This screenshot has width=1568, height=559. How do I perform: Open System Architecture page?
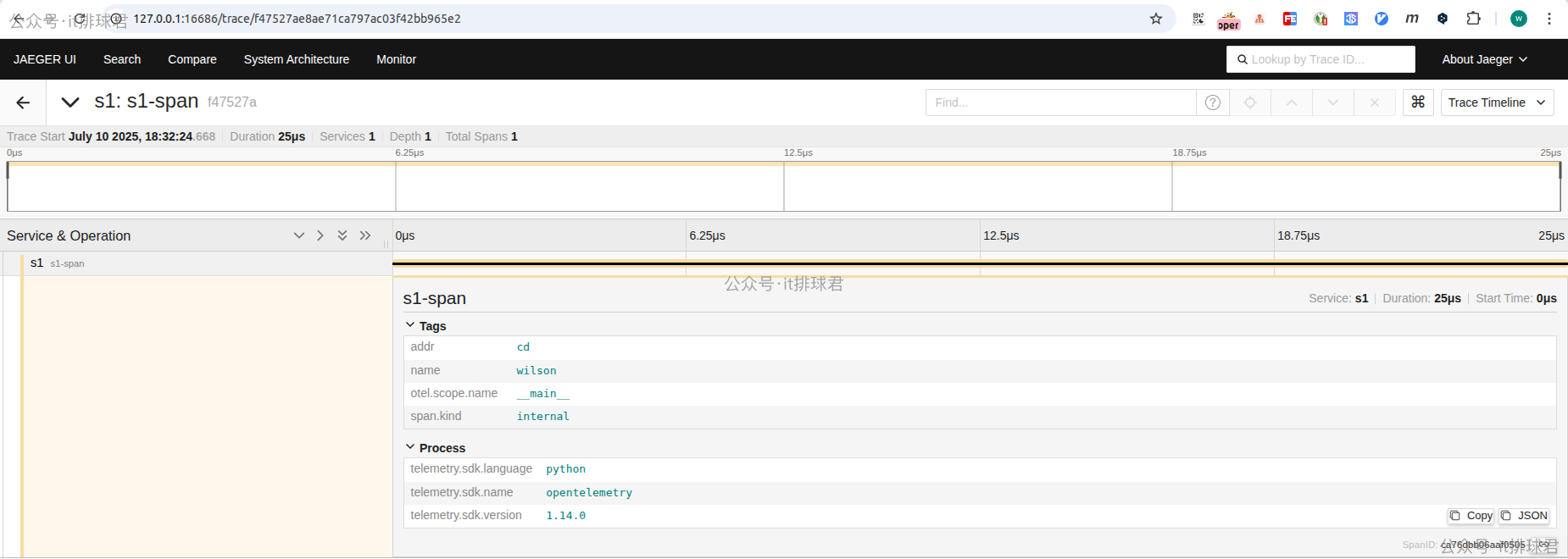[297, 59]
